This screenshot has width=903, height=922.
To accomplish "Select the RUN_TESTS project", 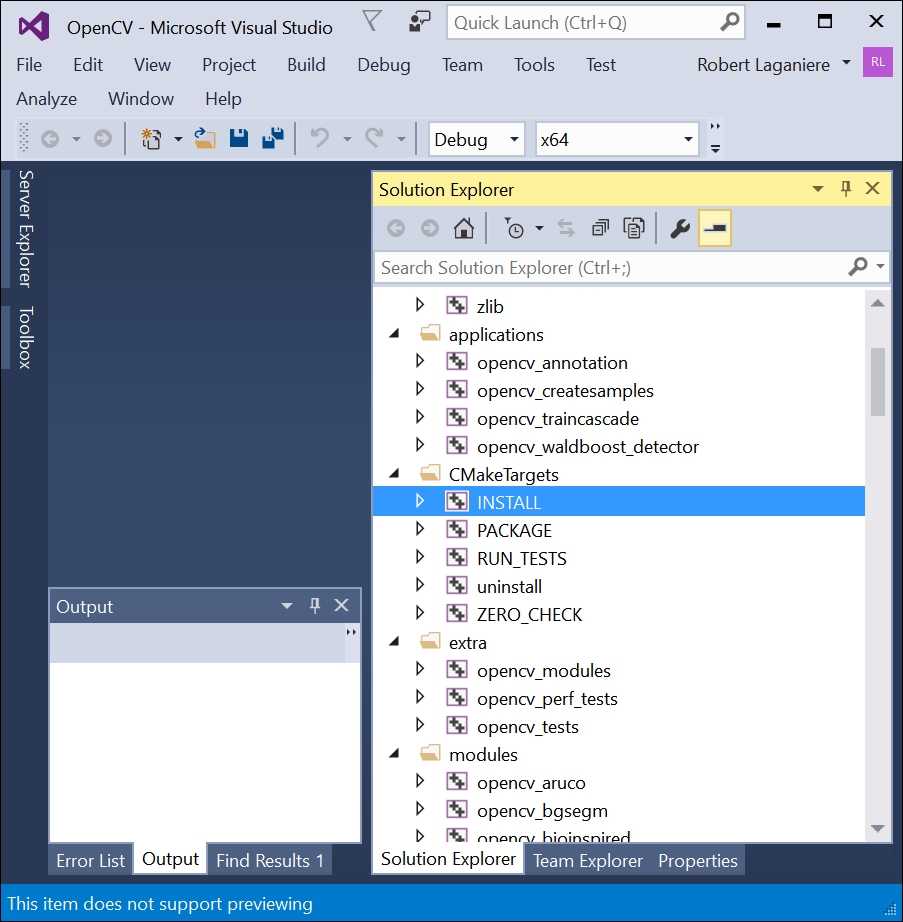I will click(521, 559).
